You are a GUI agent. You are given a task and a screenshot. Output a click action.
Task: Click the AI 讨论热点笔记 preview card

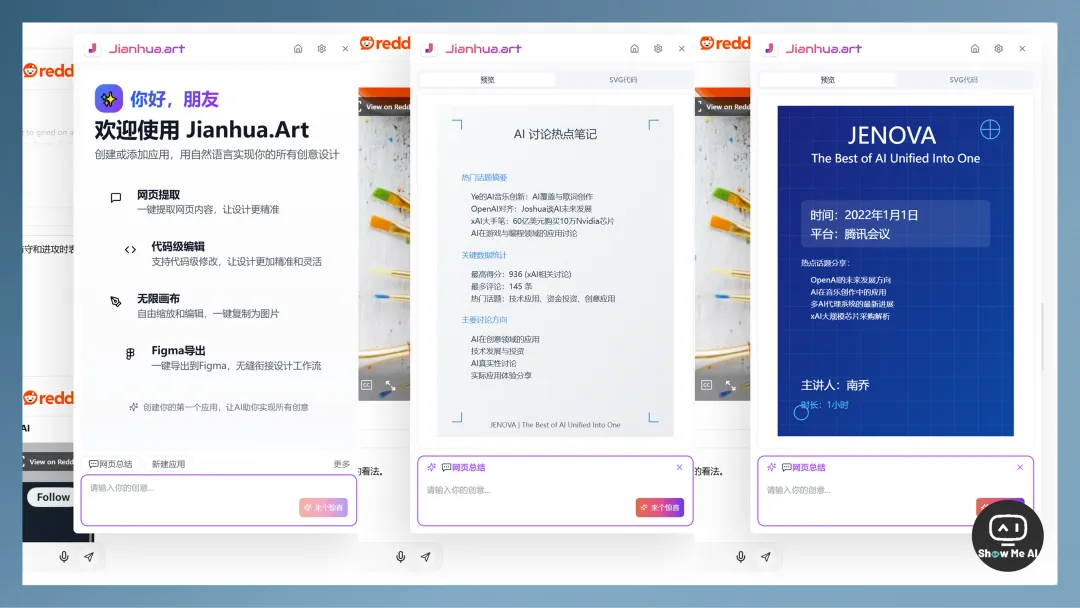pyautogui.click(x=555, y=271)
